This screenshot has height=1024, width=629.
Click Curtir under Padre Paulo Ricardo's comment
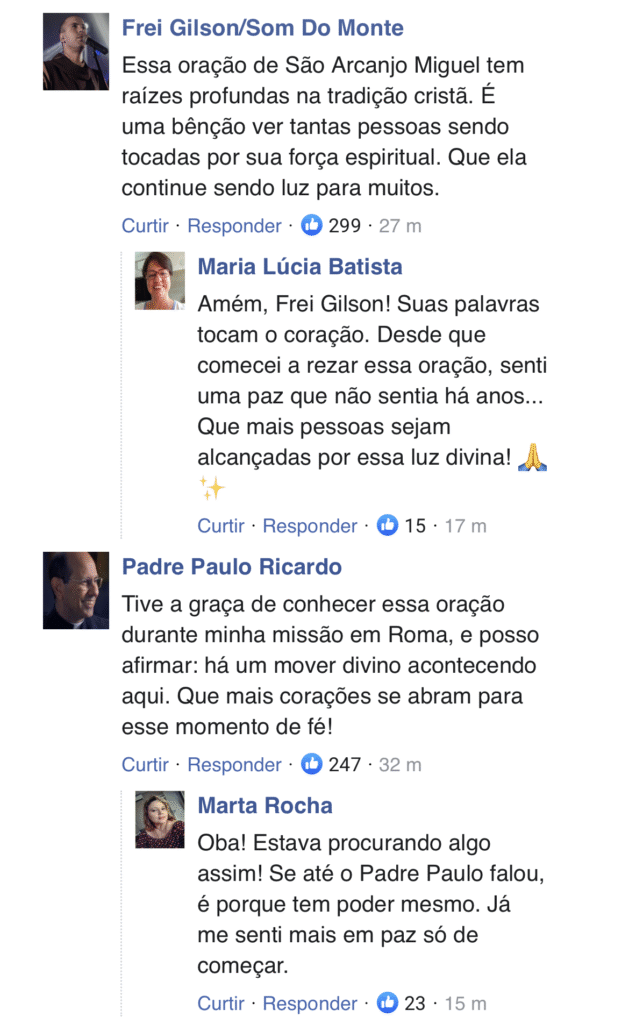(145, 765)
